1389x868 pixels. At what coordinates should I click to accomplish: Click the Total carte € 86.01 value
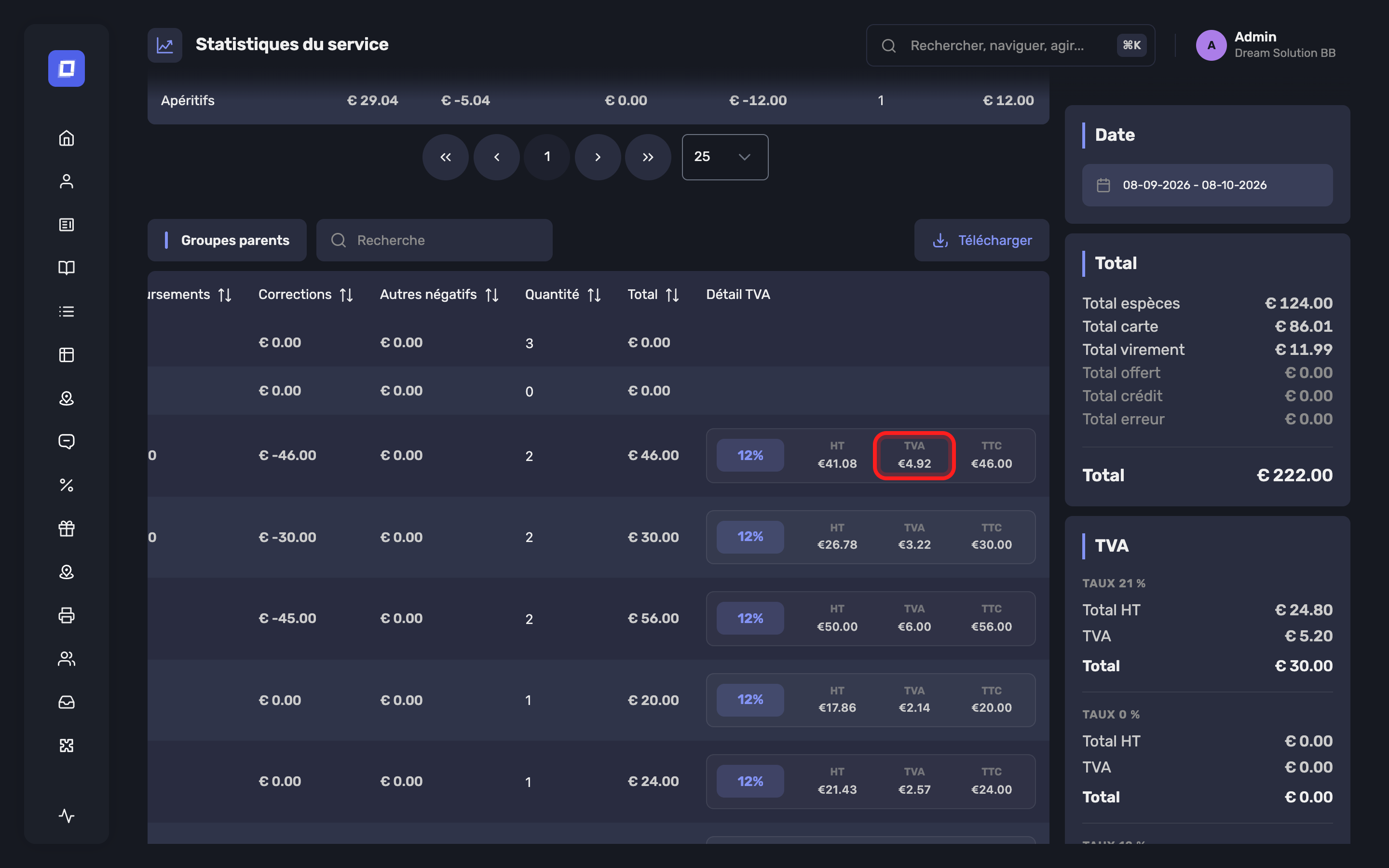(1304, 326)
